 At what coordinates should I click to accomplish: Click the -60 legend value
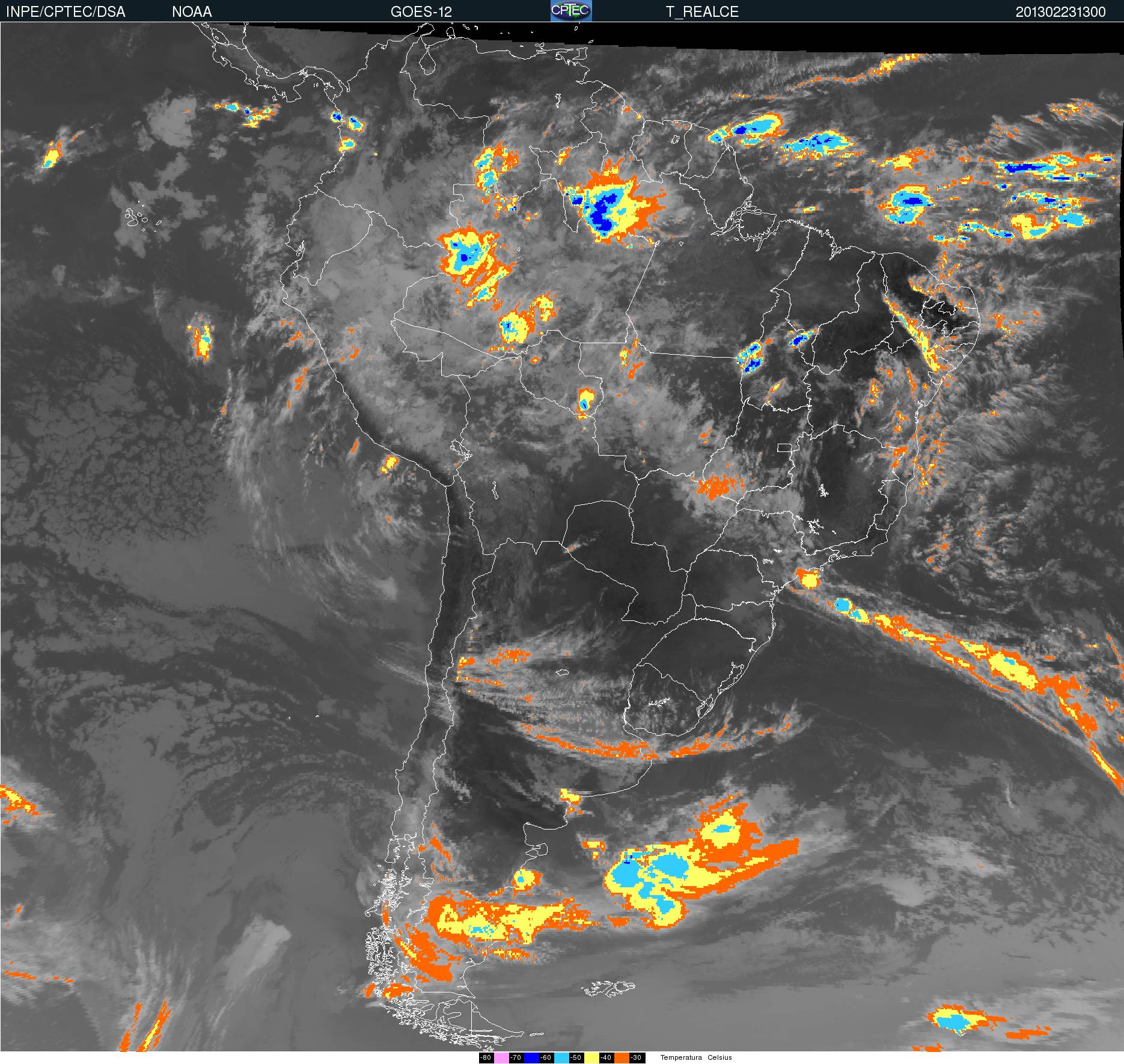tap(546, 1057)
